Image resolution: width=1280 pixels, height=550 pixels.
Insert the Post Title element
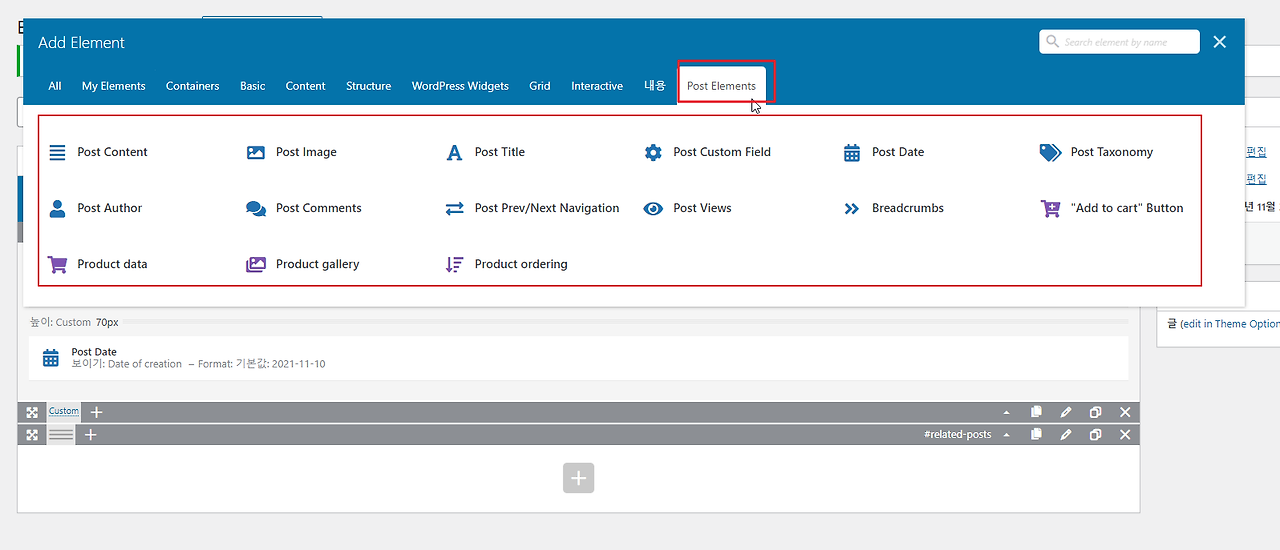[x=485, y=152]
